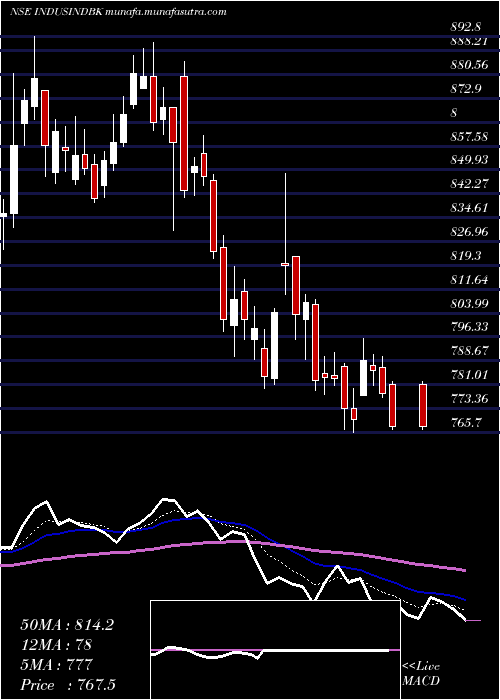Click the 5MA : 777 reading

[x=56, y=665]
